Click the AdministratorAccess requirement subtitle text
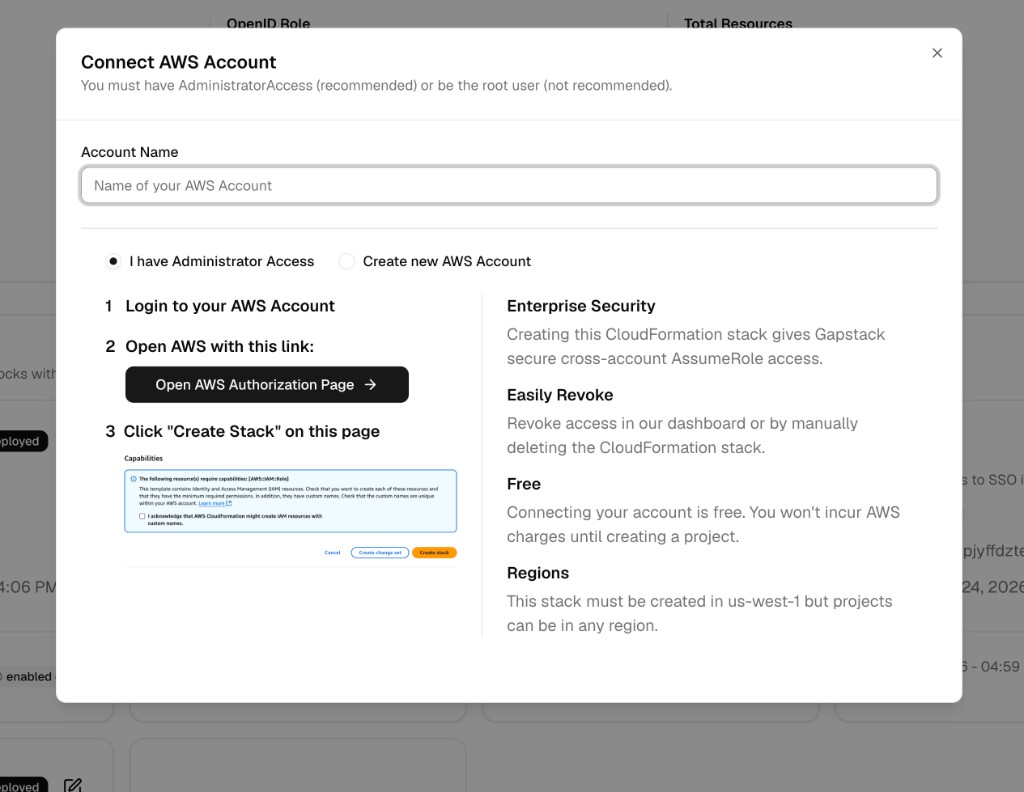This screenshot has width=1024, height=792. (x=376, y=86)
